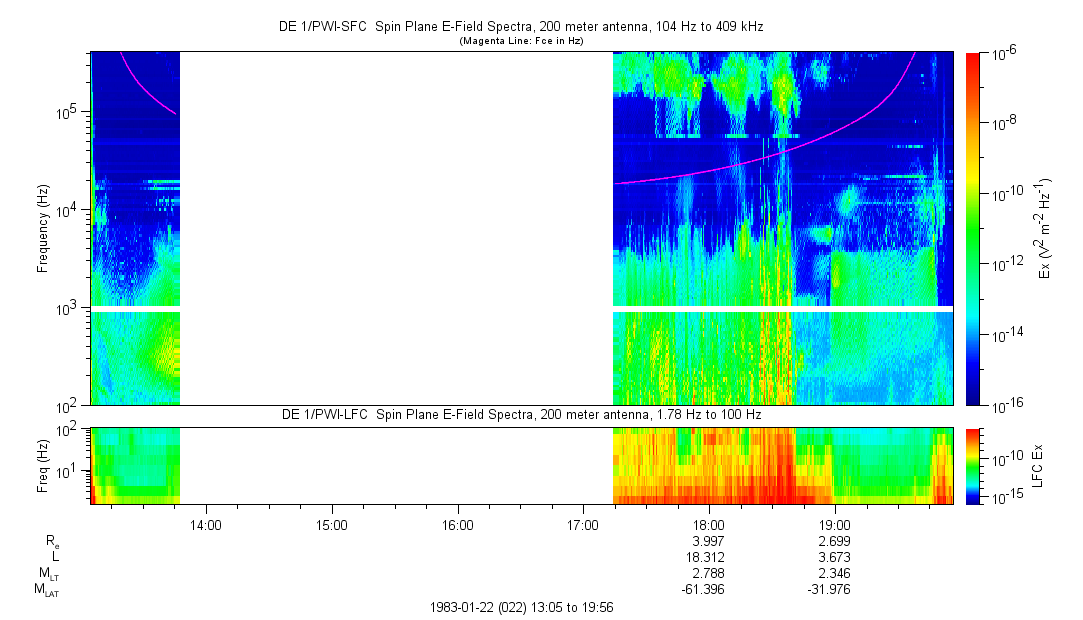Viewport: 1083px width, 620px height.
Task: Click the L value 18.312
Action: (x=708, y=556)
